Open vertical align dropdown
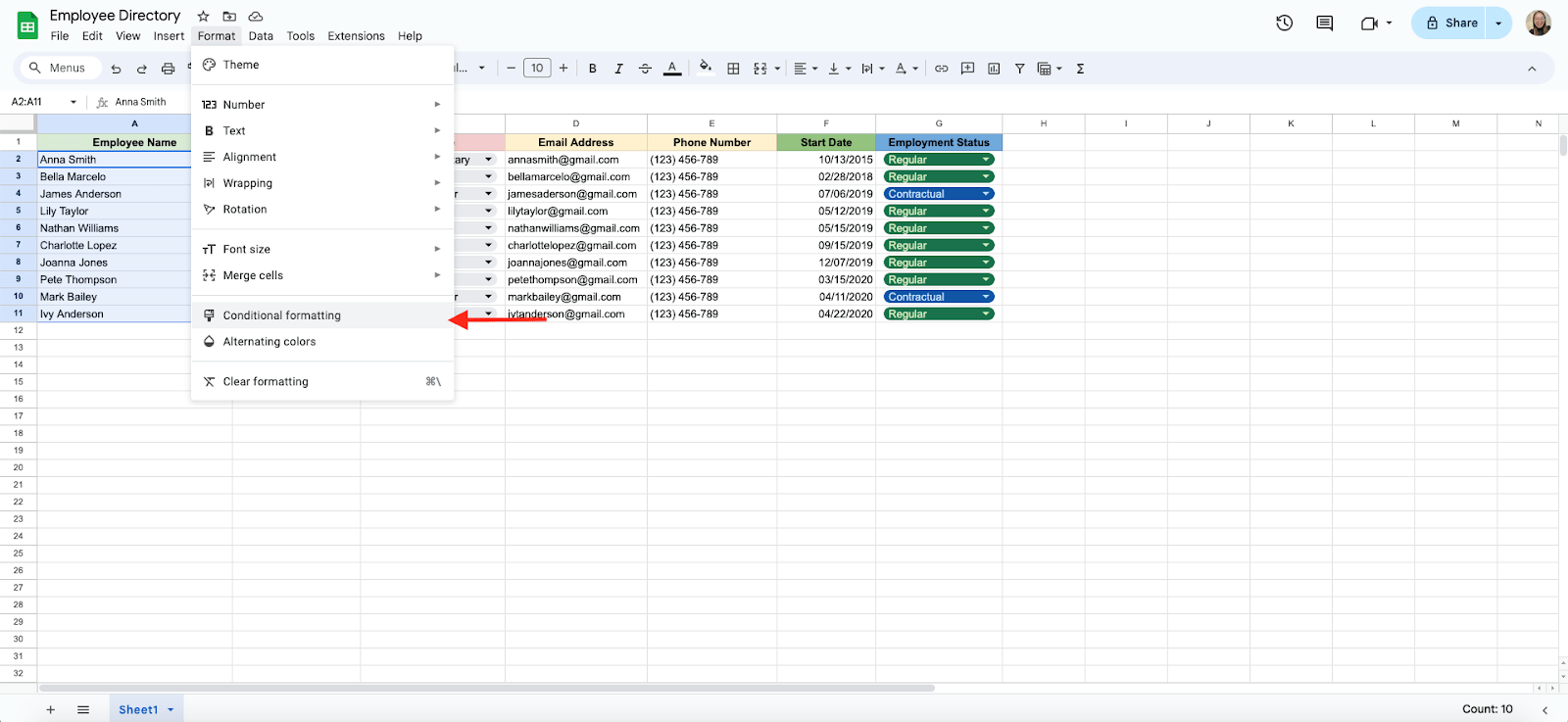The image size is (1568, 722). [840, 69]
